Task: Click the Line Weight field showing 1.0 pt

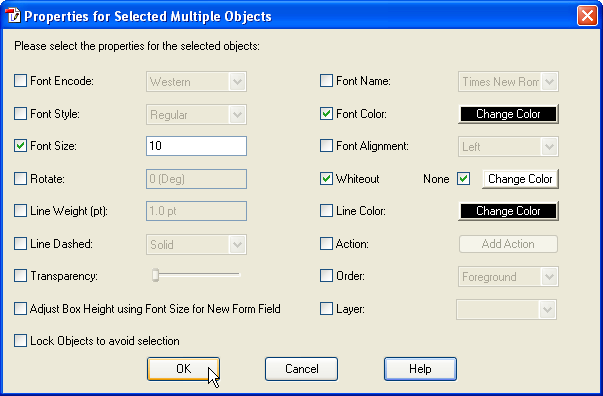Action: pyautogui.click(x=196, y=211)
